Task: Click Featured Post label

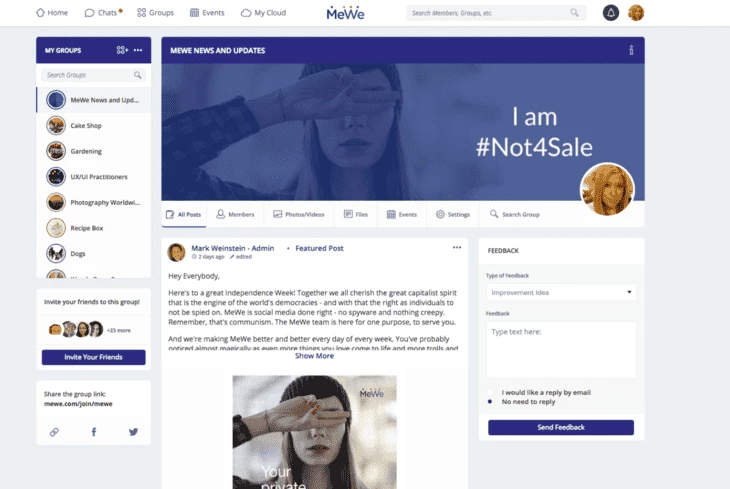Action: 319,248
